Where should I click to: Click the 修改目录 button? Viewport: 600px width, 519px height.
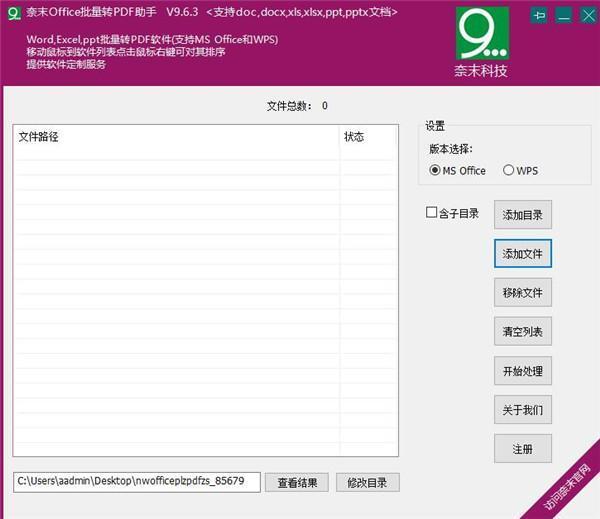[368, 482]
